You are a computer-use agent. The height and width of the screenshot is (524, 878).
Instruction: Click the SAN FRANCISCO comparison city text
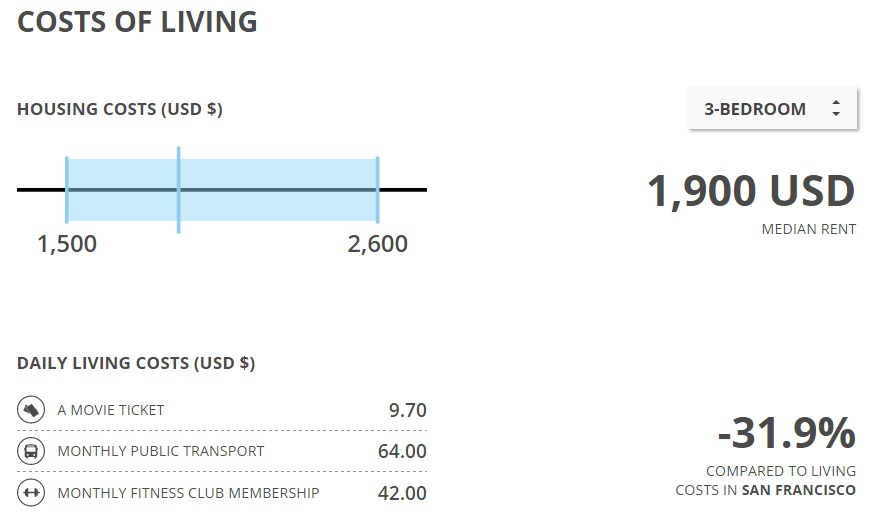coord(798,490)
